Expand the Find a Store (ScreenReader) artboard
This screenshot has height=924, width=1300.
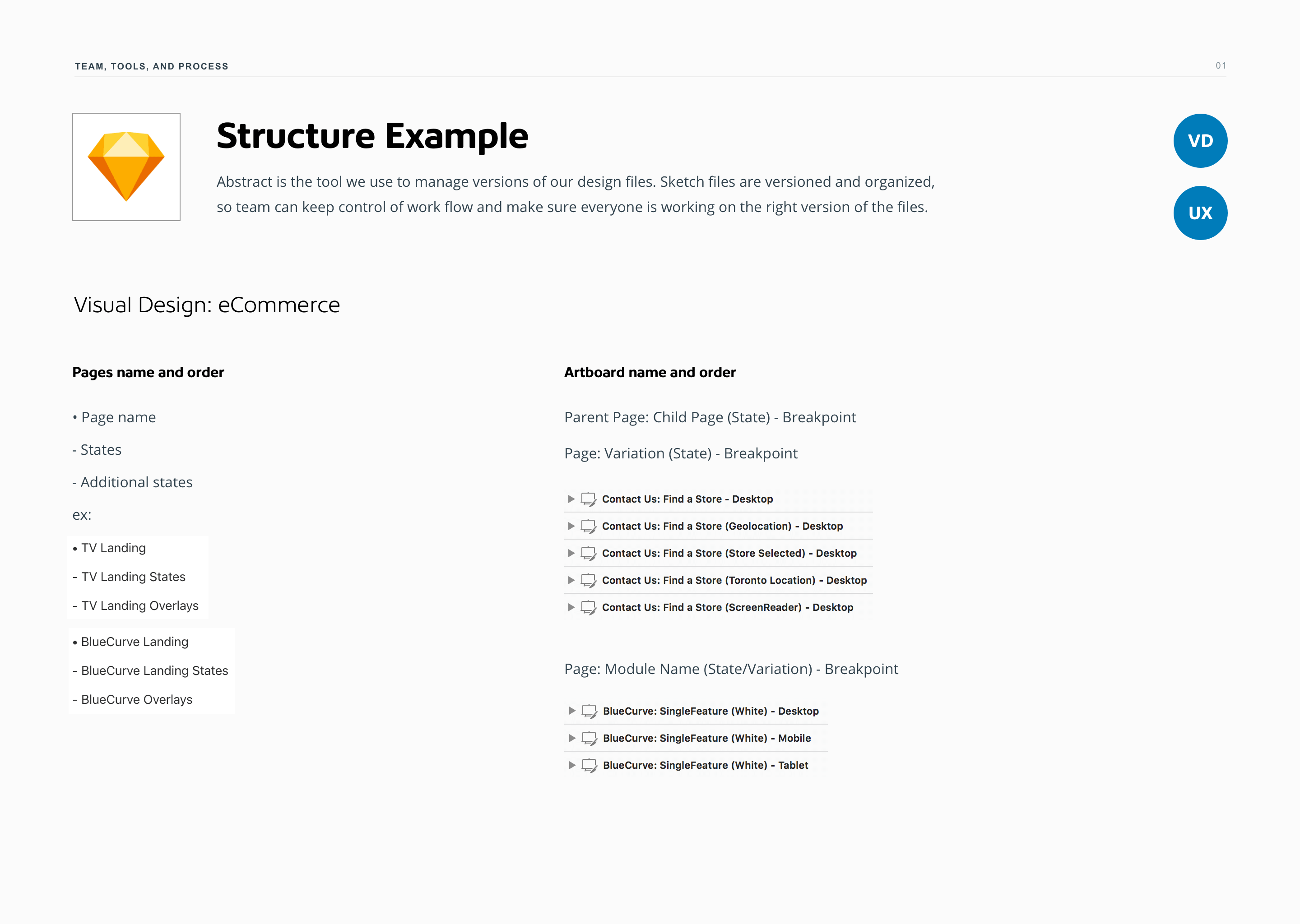coord(571,607)
